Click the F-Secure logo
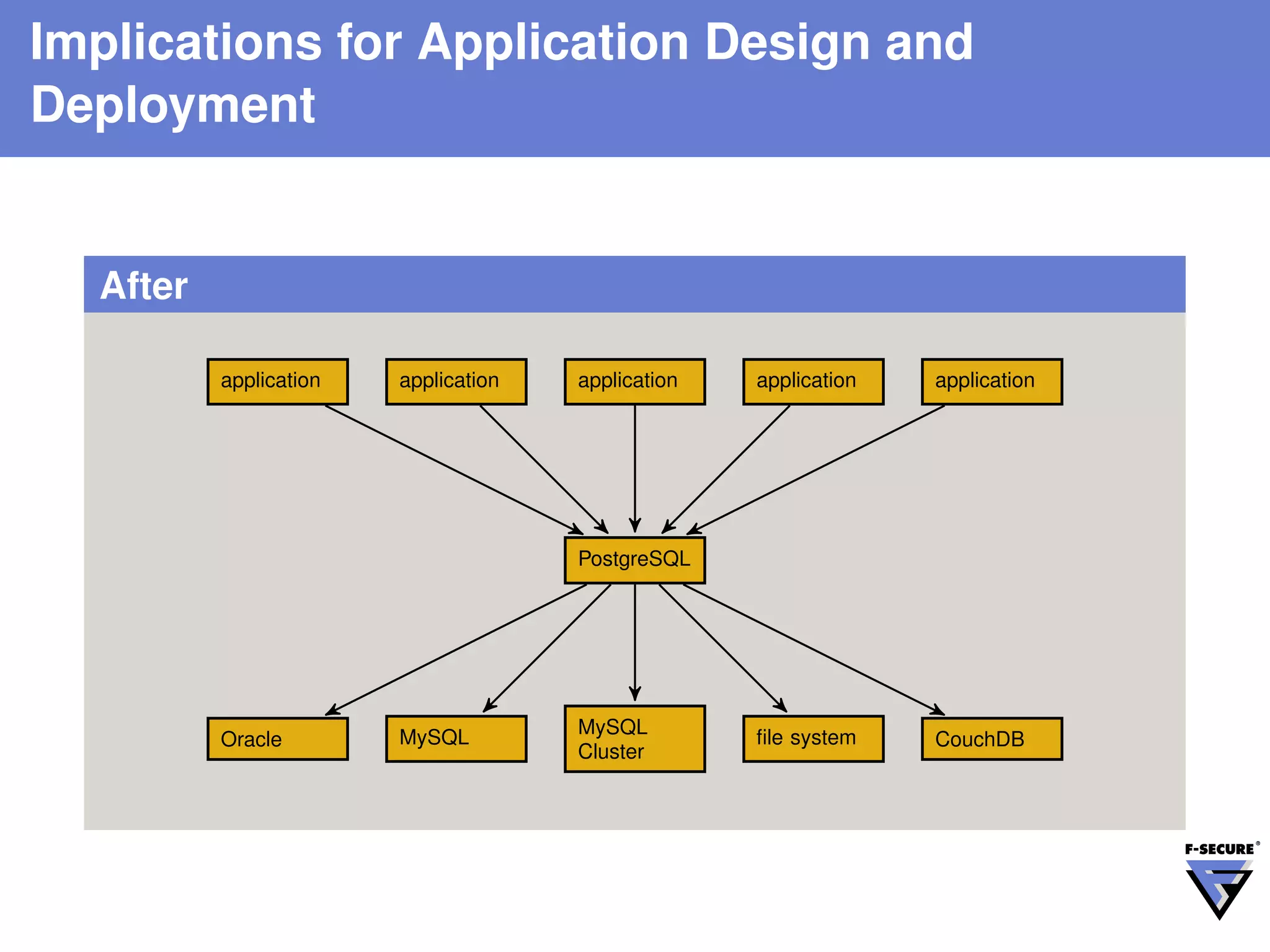Viewport: 1270px width, 952px height. click(1221, 881)
